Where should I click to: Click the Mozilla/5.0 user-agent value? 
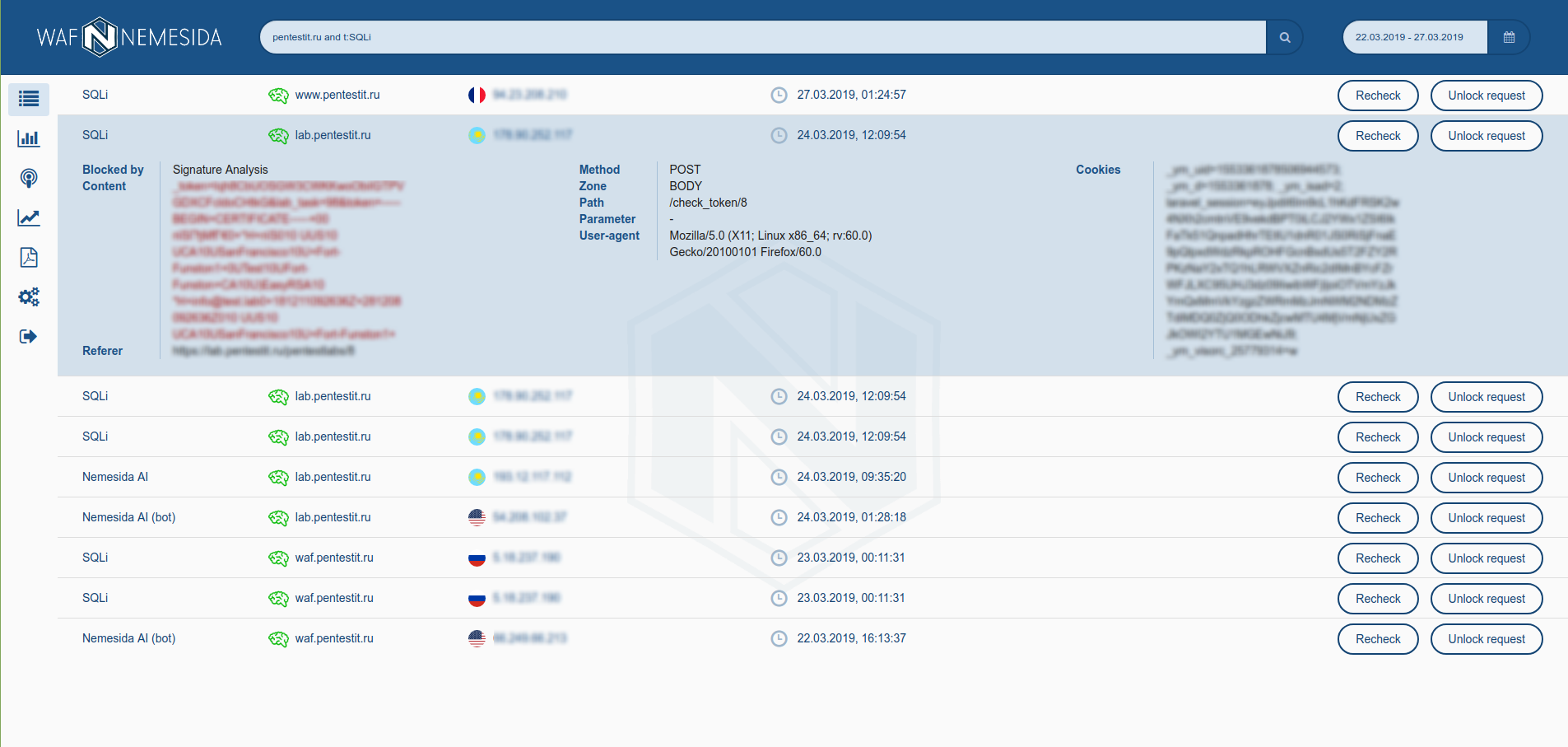coord(770,244)
